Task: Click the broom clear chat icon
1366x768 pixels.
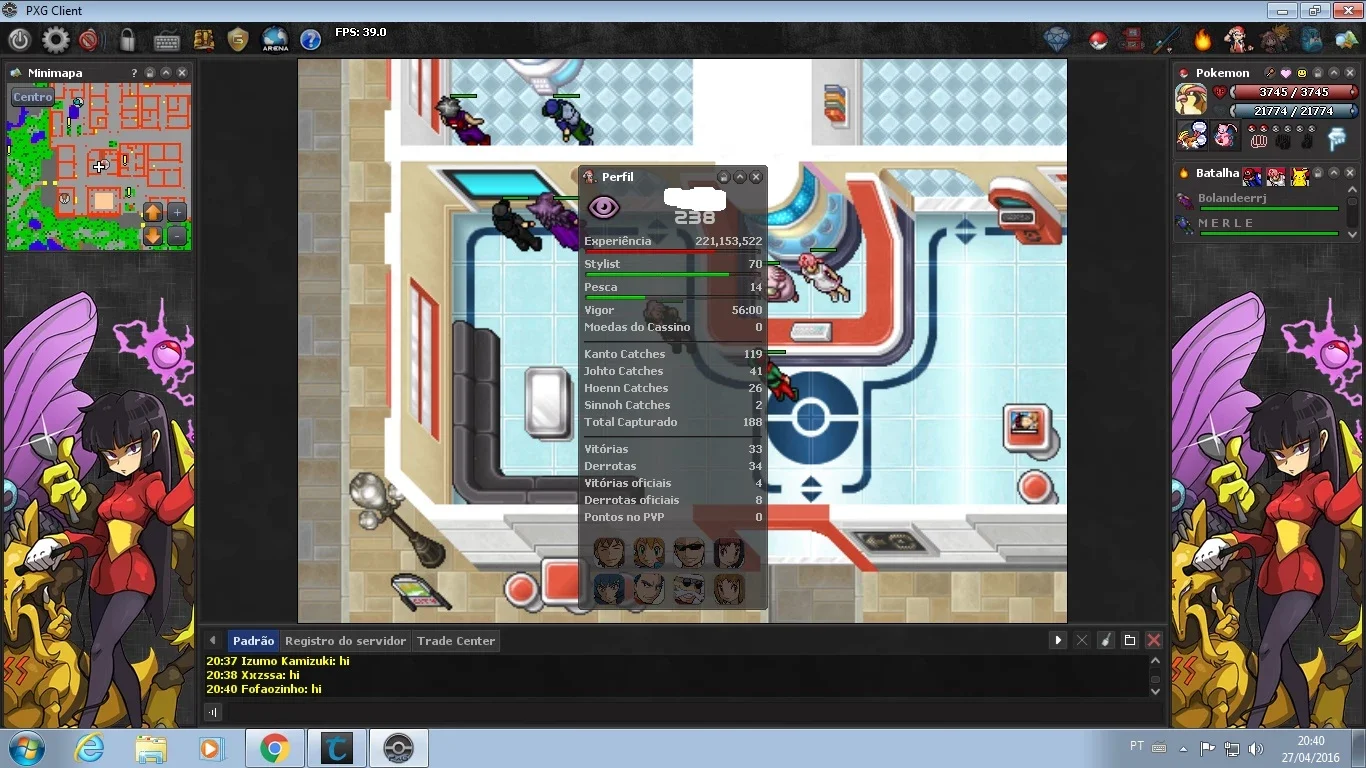Action: pos(1106,641)
